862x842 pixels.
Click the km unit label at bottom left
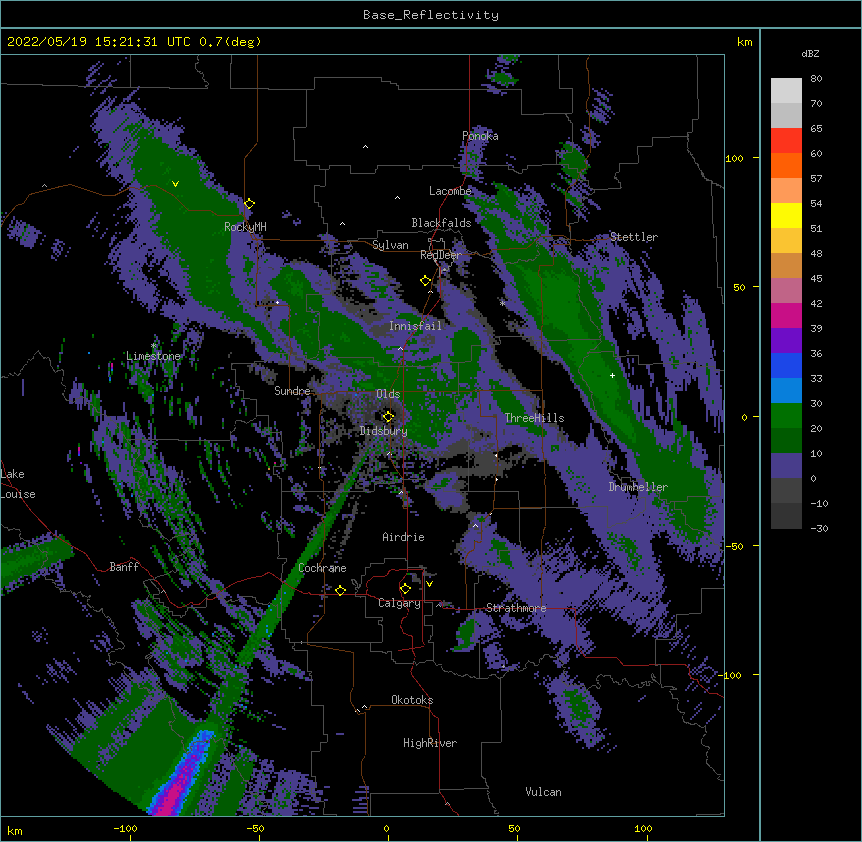[15, 830]
